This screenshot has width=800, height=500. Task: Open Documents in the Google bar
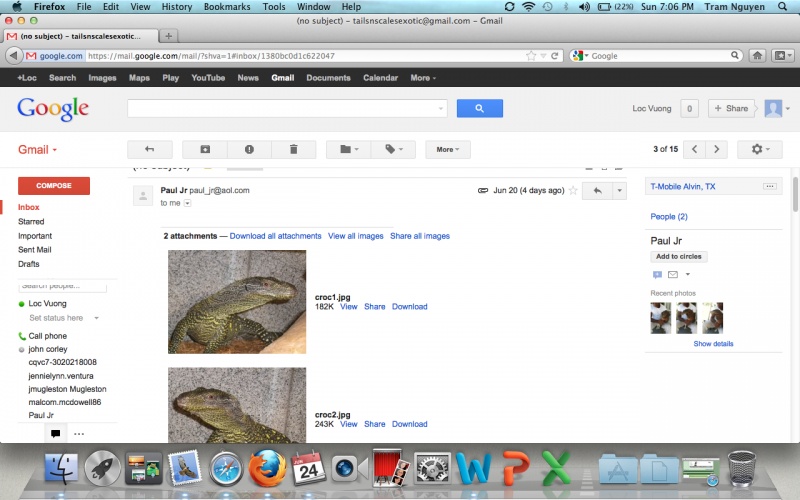click(x=328, y=78)
